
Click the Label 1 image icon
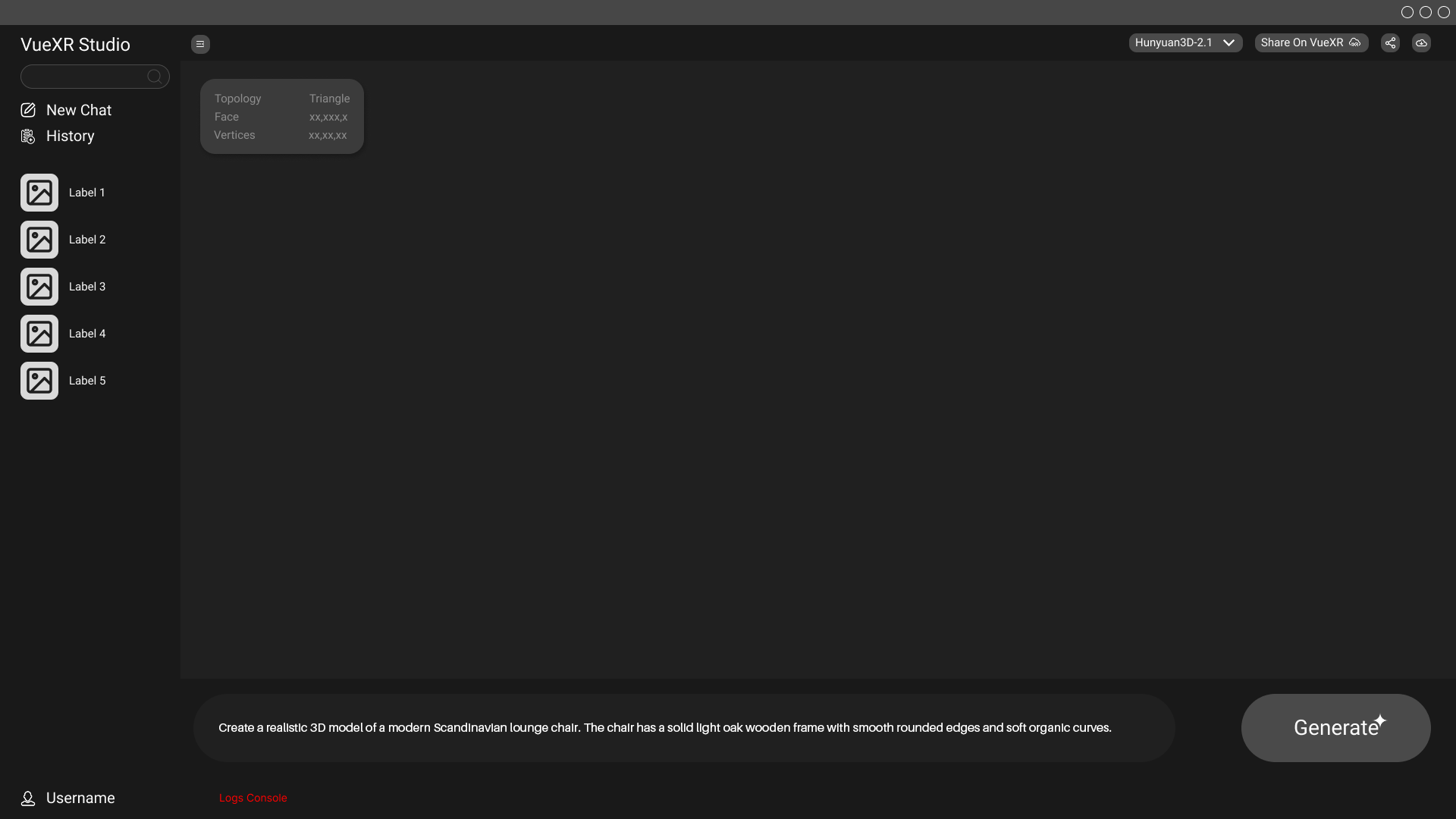click(39, 193)
